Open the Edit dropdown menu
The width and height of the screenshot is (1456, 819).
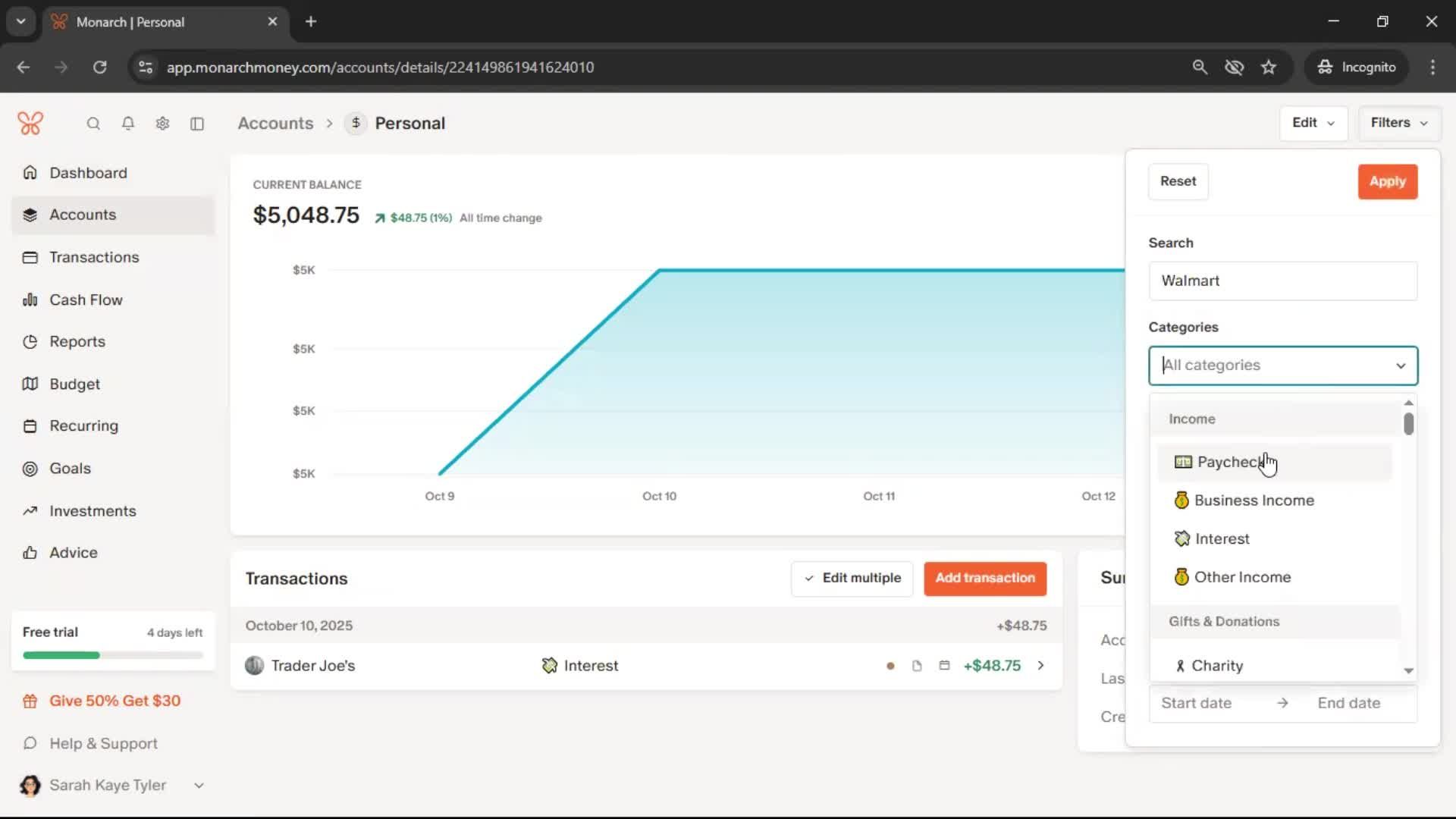[x=1313, y=123]
